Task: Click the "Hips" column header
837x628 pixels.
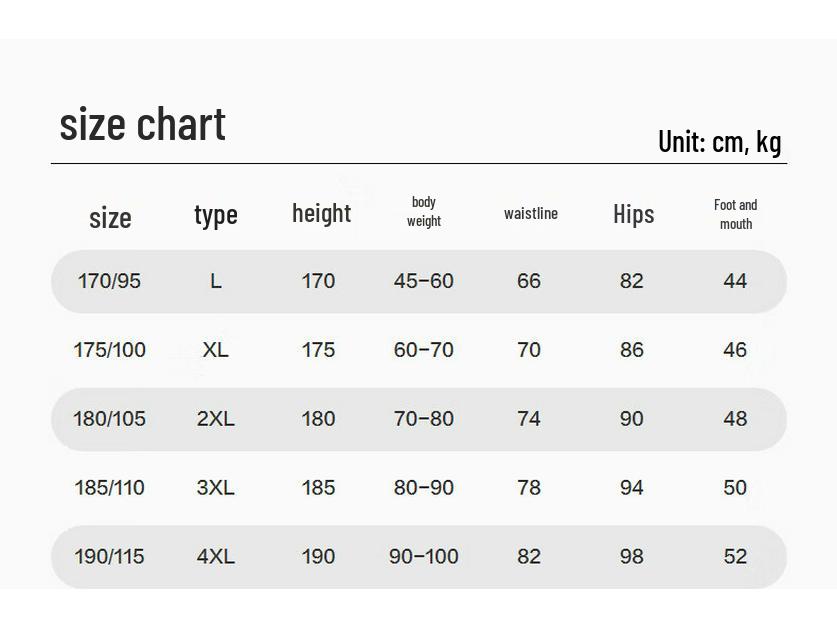Action: point(633,214)
